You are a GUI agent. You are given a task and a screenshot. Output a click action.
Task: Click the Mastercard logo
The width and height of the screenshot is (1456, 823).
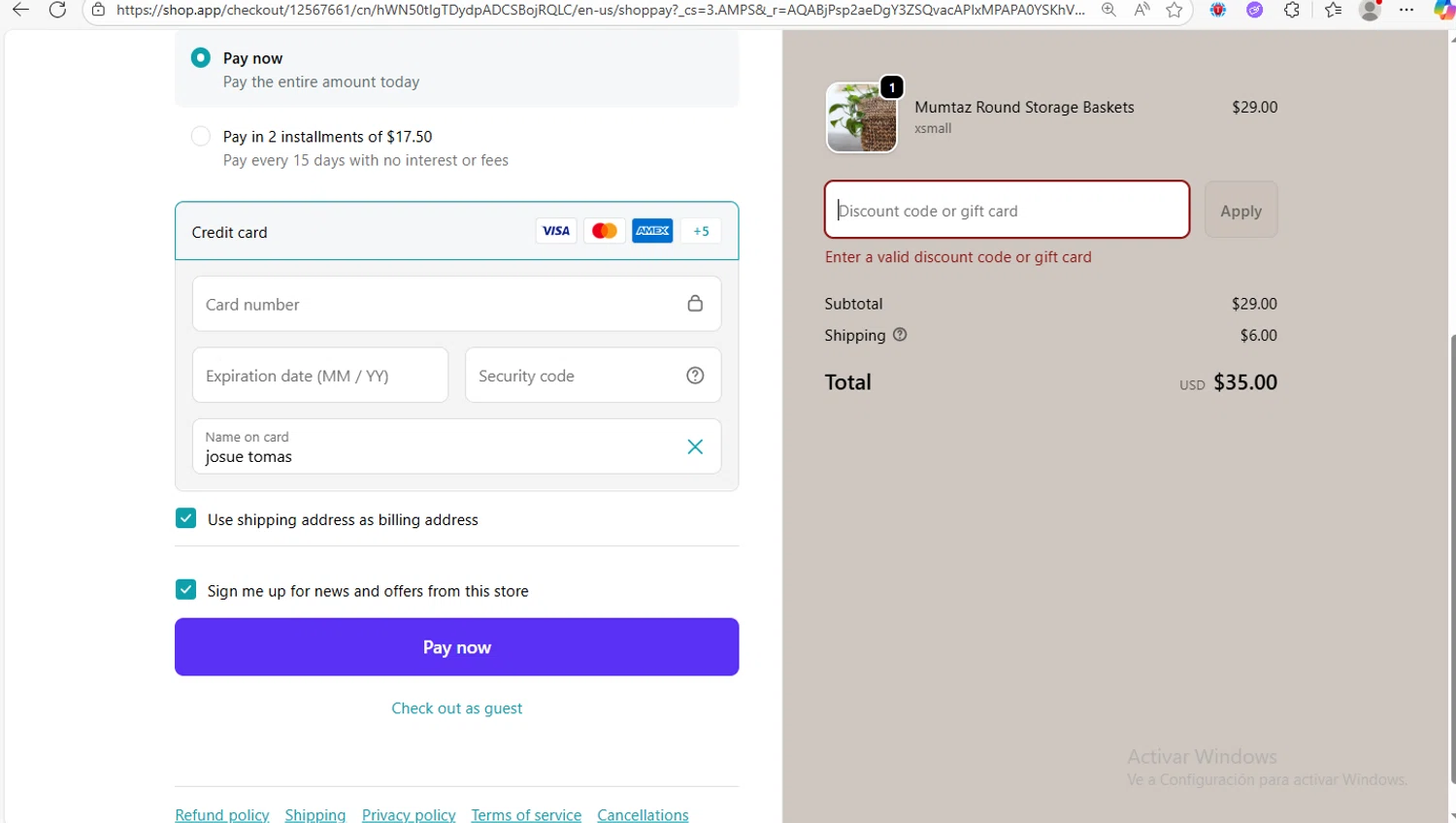click(x=604, y=231)
